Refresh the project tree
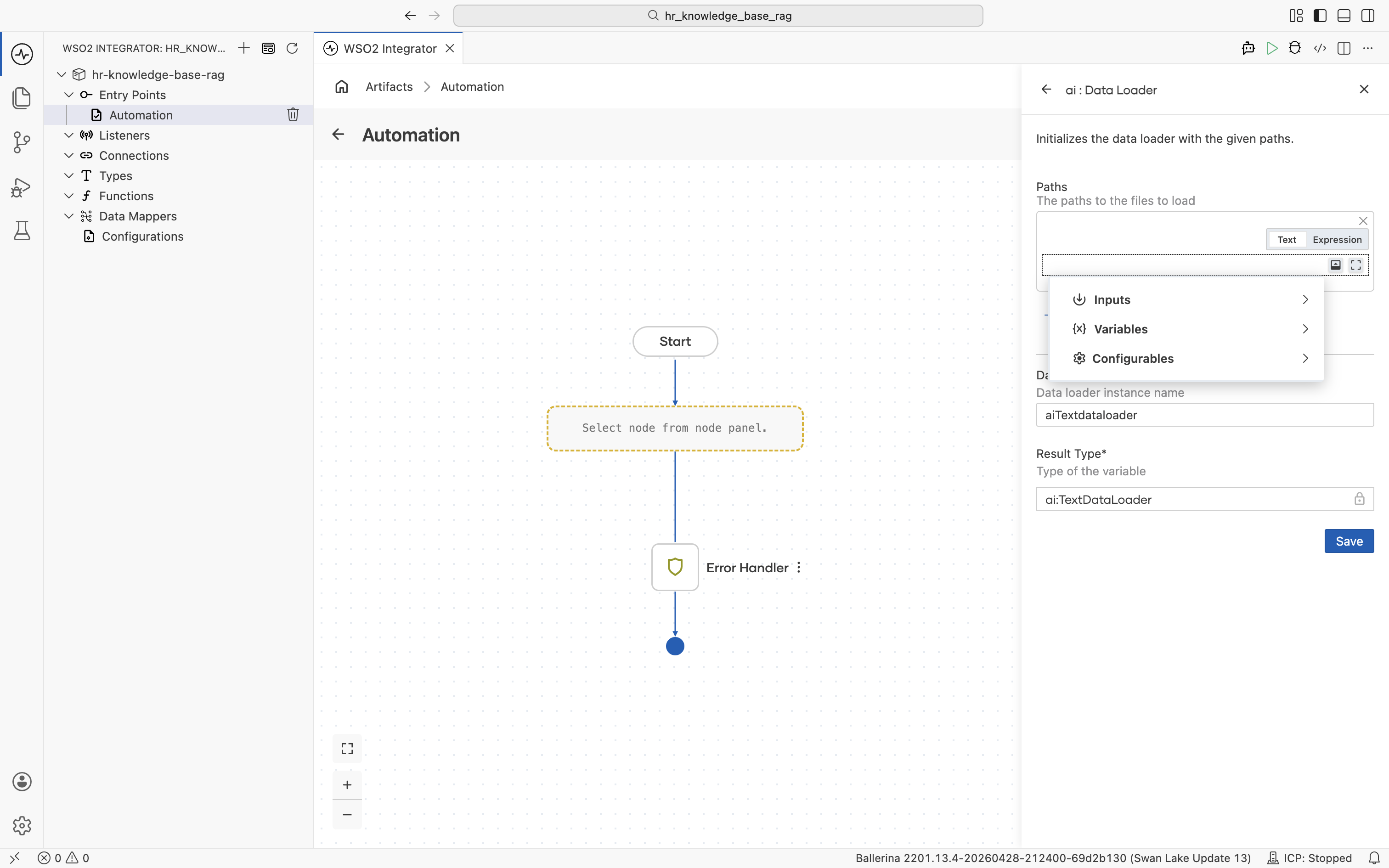 tap(292, 48)
